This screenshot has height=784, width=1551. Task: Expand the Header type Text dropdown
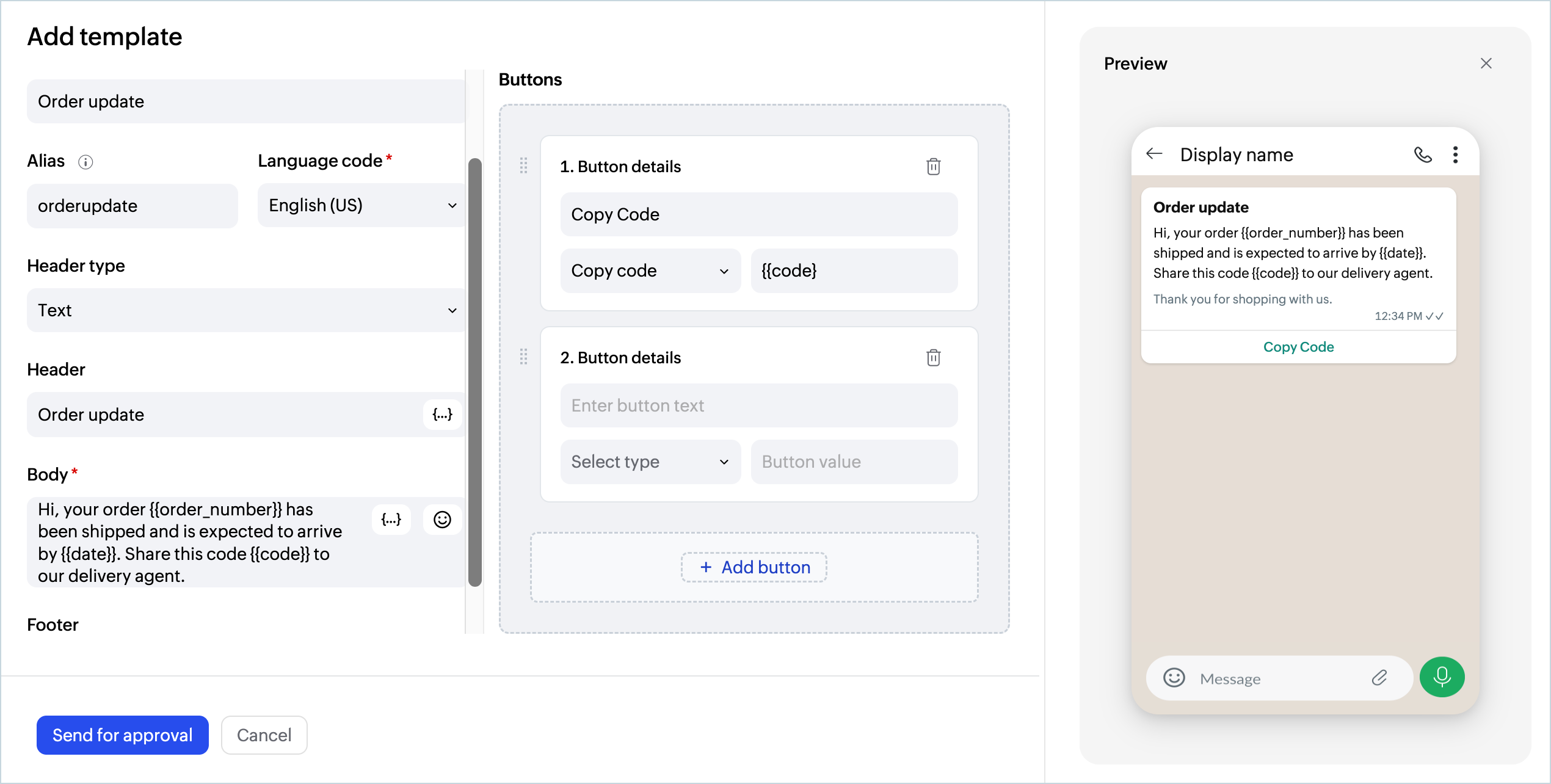[x=246, y=310]
